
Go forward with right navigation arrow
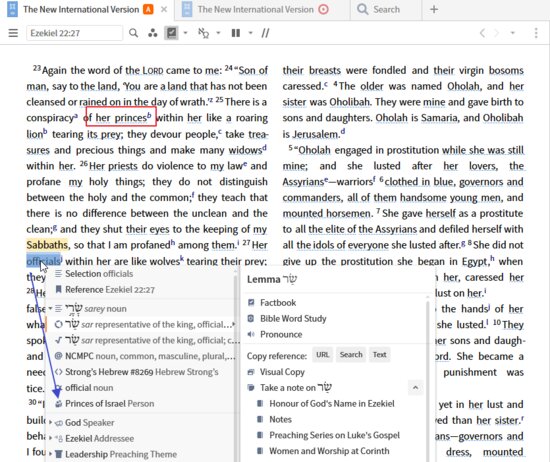496,33
